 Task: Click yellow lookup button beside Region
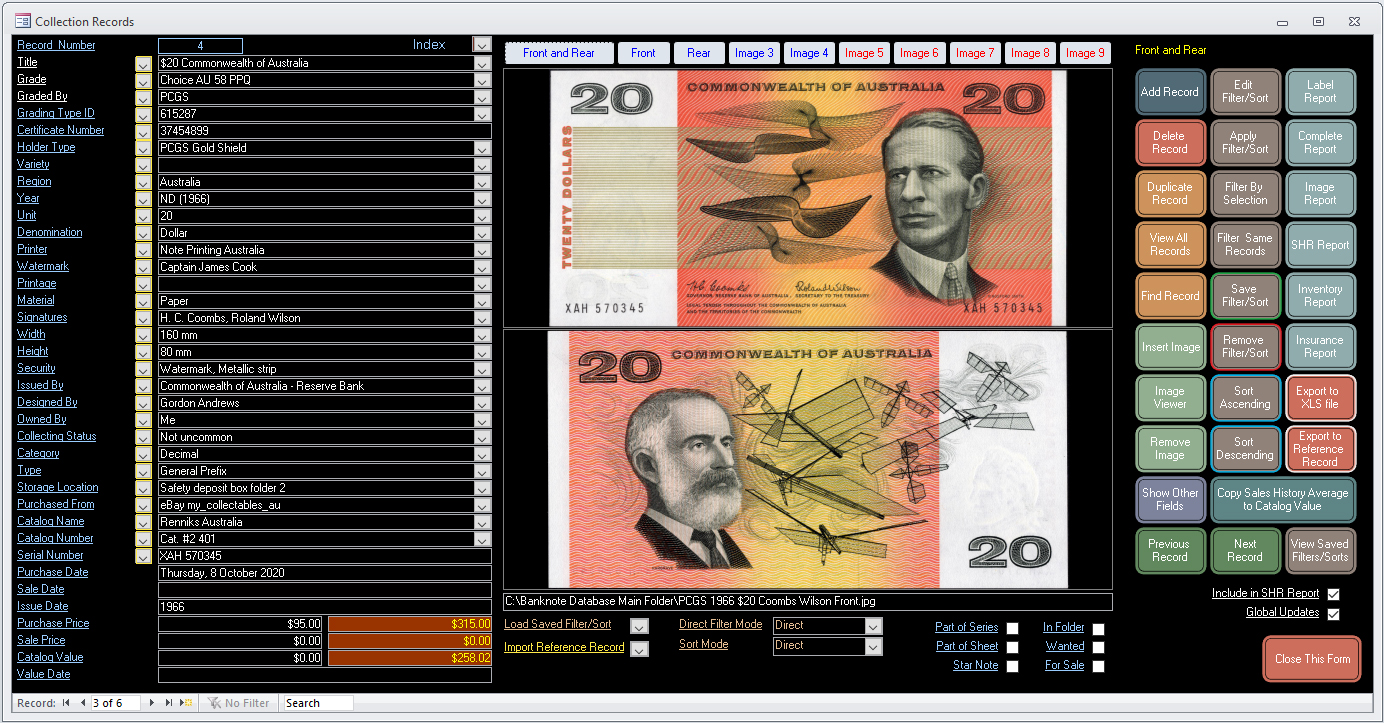point(143,182)
